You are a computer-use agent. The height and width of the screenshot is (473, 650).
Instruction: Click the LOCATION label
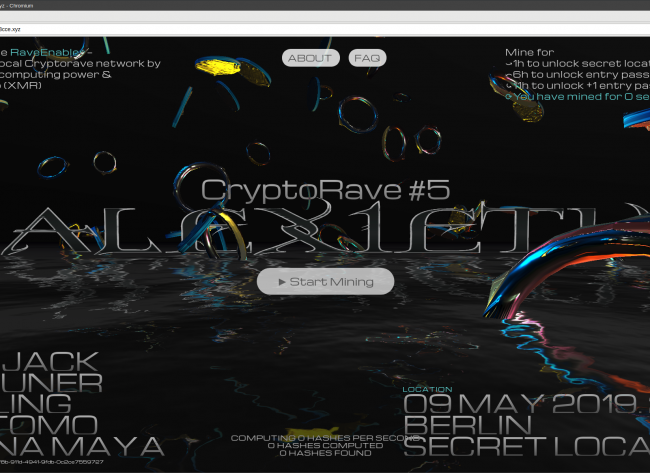click(427, 389)
